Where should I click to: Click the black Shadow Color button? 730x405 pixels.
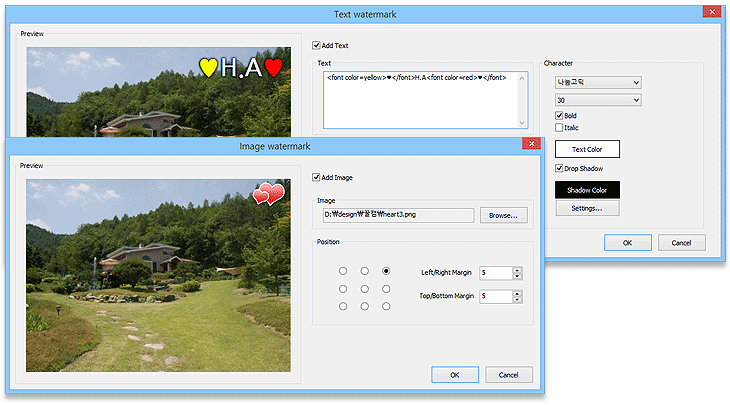pyautogui.click(x=587, y=189)
